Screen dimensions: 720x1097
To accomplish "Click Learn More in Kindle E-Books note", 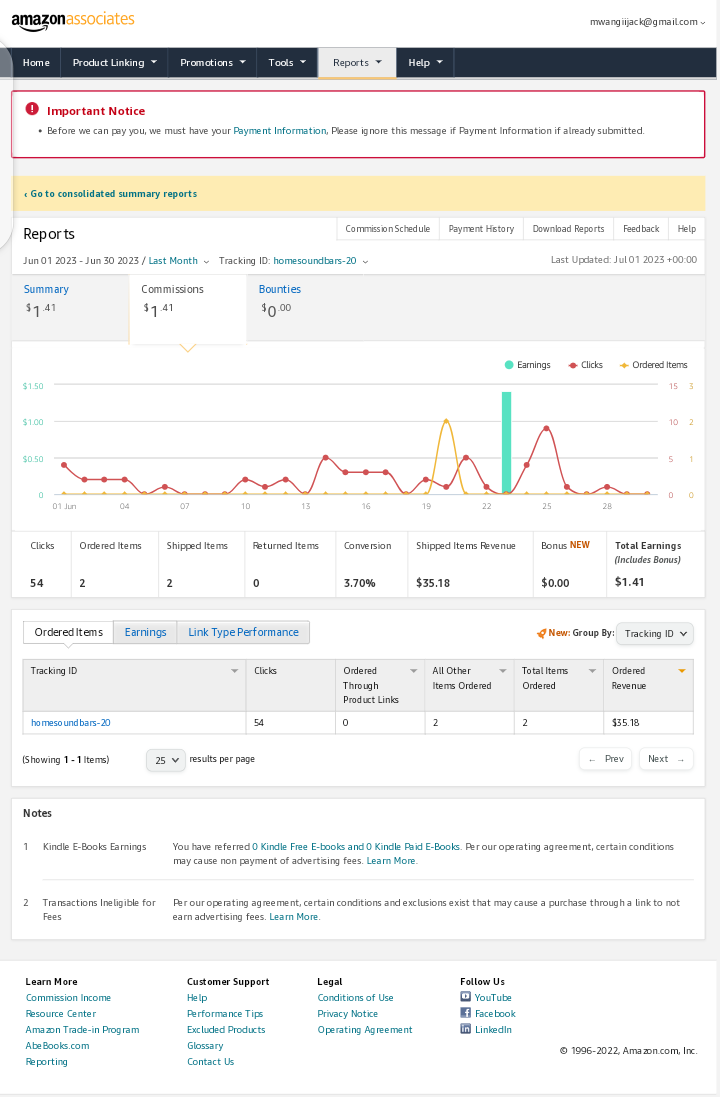I will coord(391,861).
